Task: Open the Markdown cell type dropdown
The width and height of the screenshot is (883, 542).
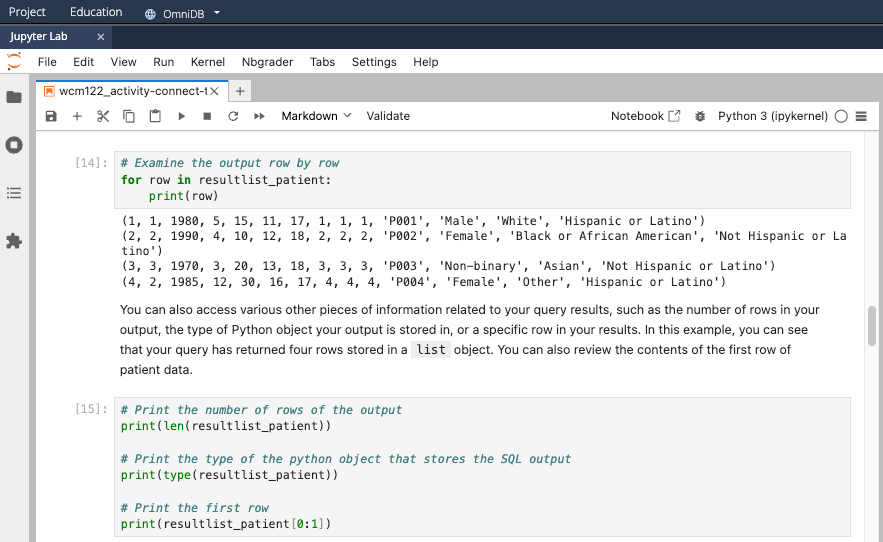Action: click(316, 116)
